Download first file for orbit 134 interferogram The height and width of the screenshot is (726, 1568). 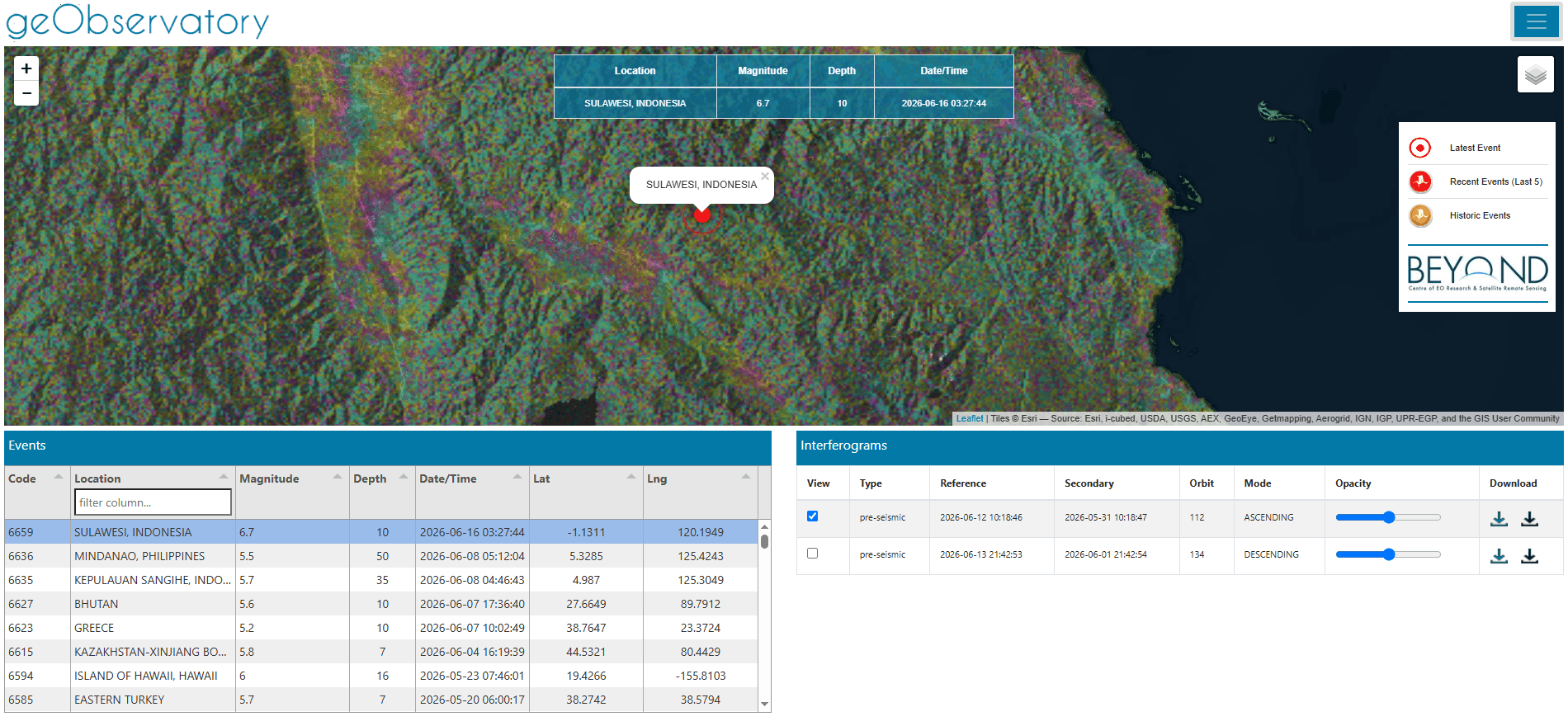click(1500, 555)
